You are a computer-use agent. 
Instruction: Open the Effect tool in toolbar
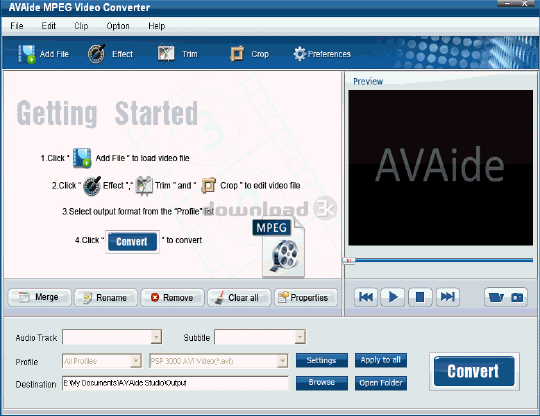[x=96, y=54]
